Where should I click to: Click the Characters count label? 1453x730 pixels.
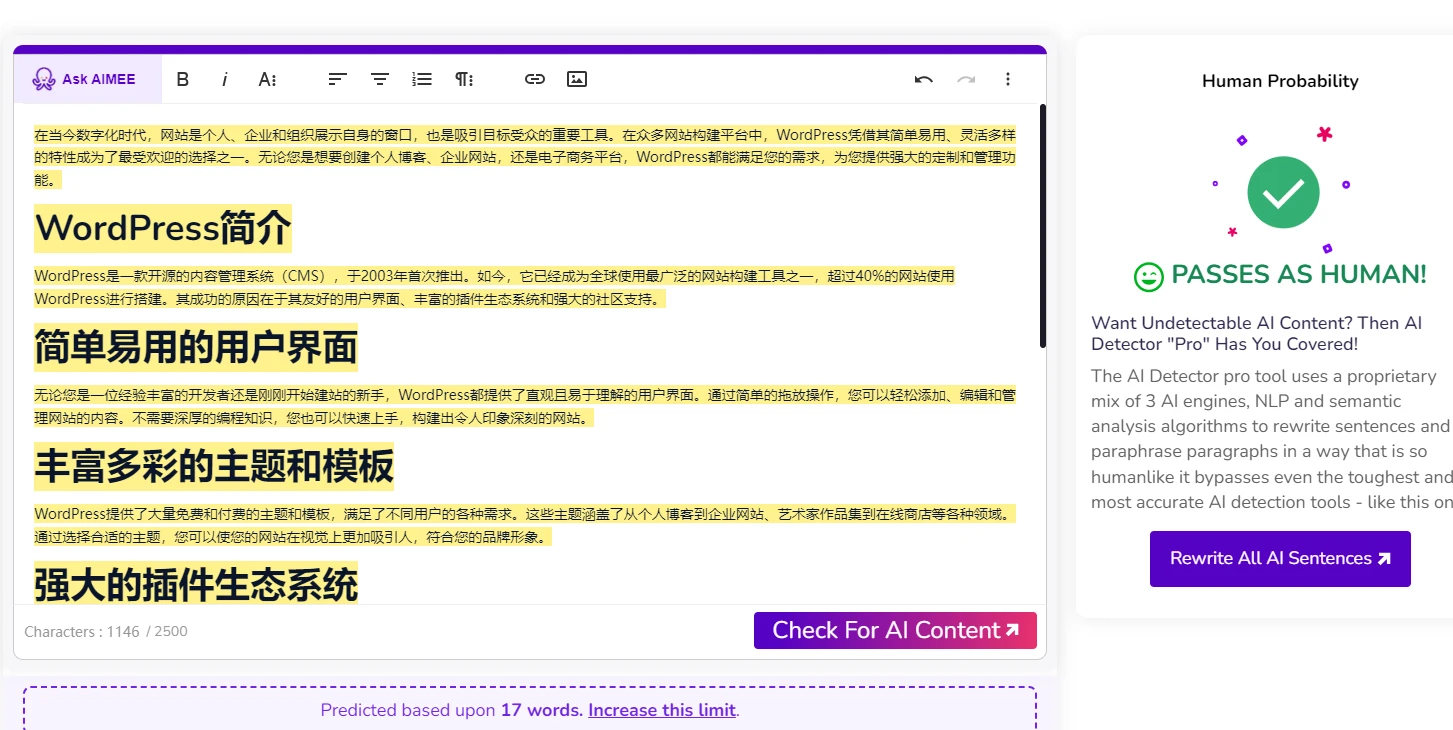pyautogui.click(x=106, y=631)
